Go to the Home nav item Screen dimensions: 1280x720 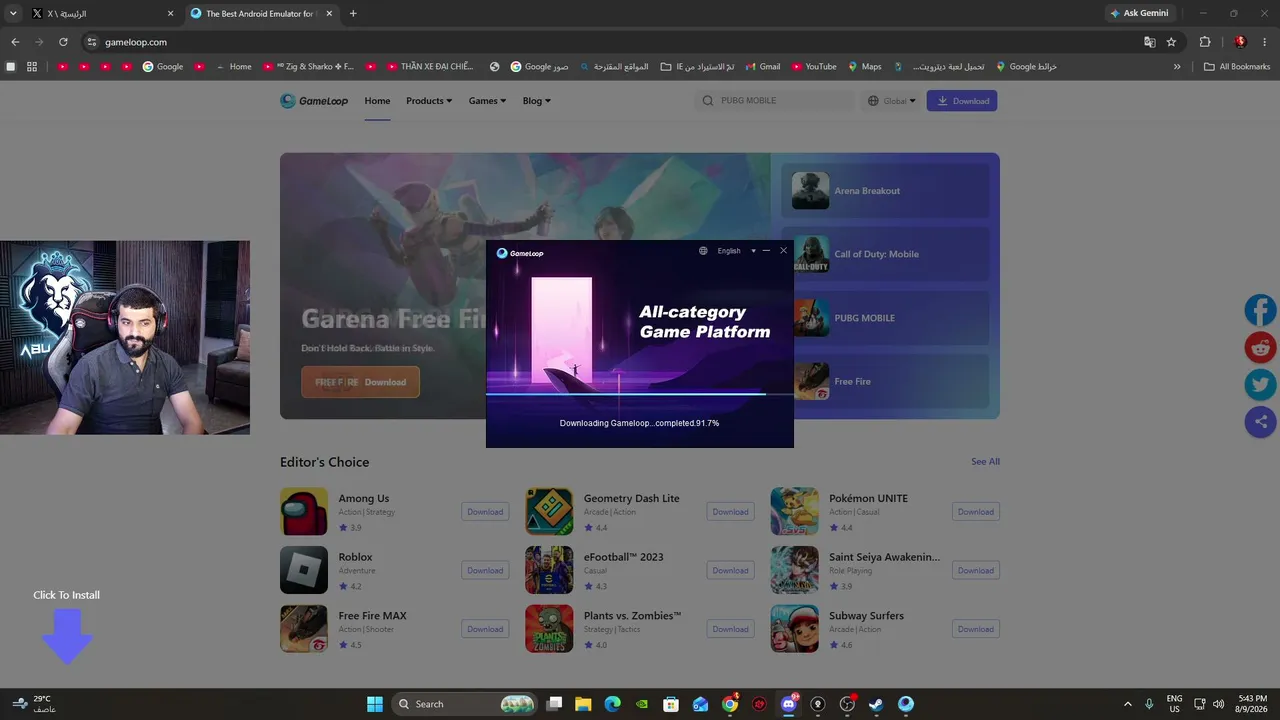377,101
